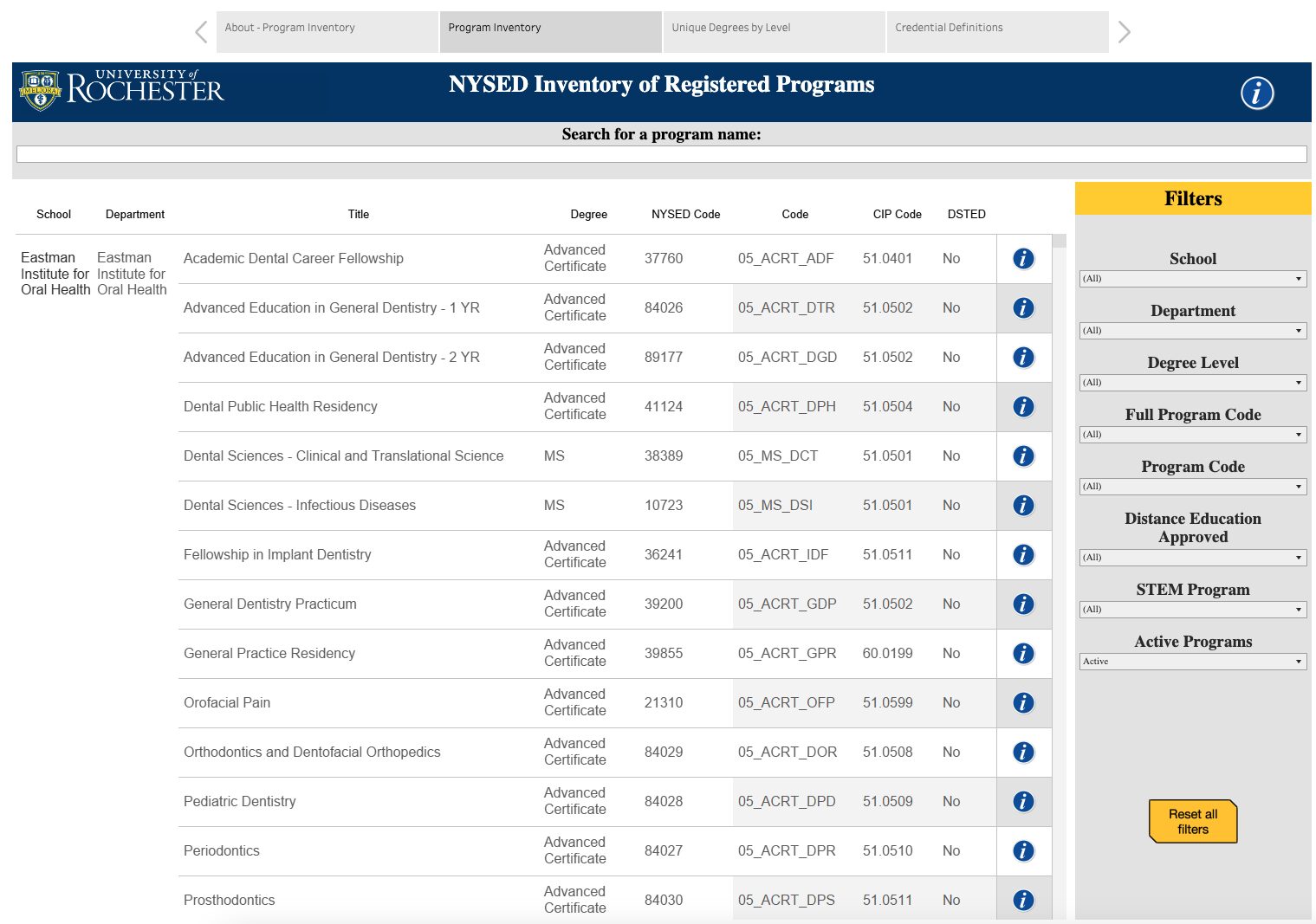Screen dimensions: 1316x924
Task: Open info for General Dentistry - 1 YR row
Action: click(x=1023, y=307)
